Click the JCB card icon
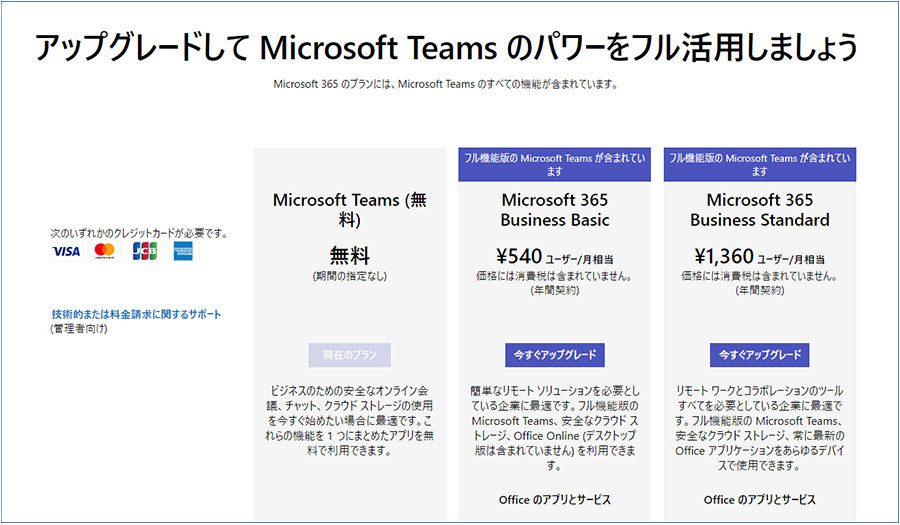Viewport: 900px width, 525px height. (144, 251)
